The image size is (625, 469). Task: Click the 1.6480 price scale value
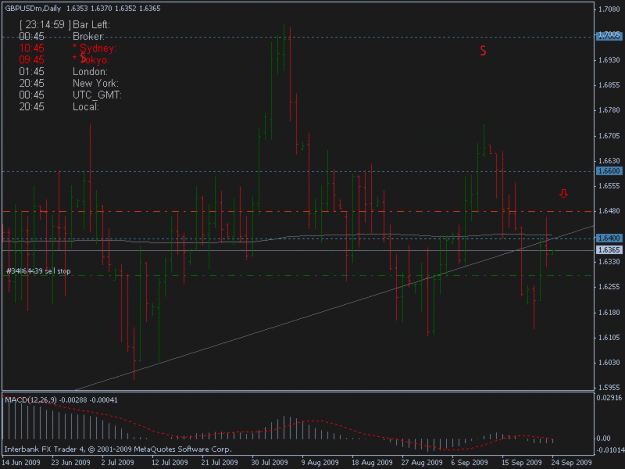pyautogui.click(x=609, y=211)
